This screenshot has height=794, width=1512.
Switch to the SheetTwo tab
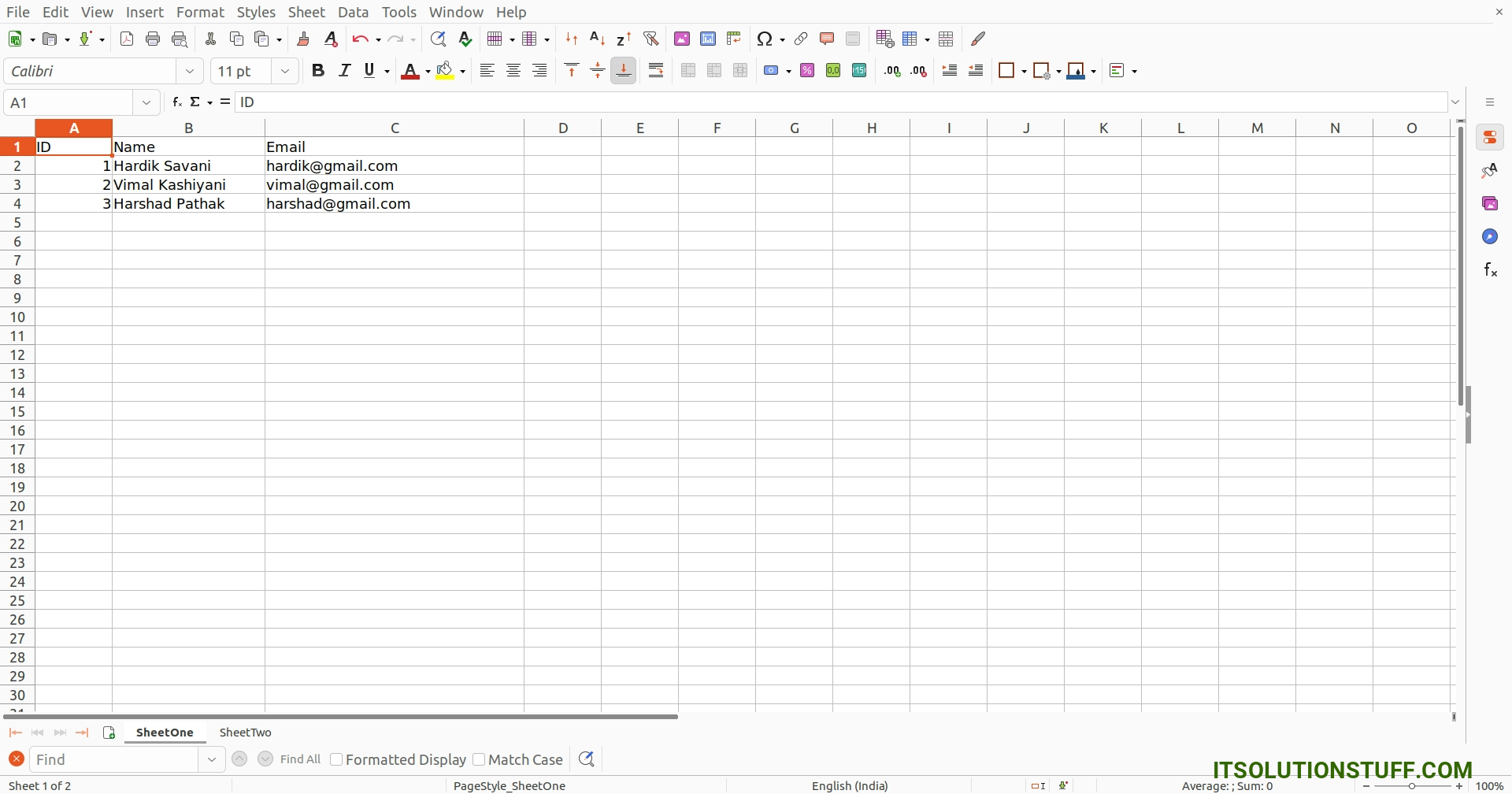click(245, 733)
